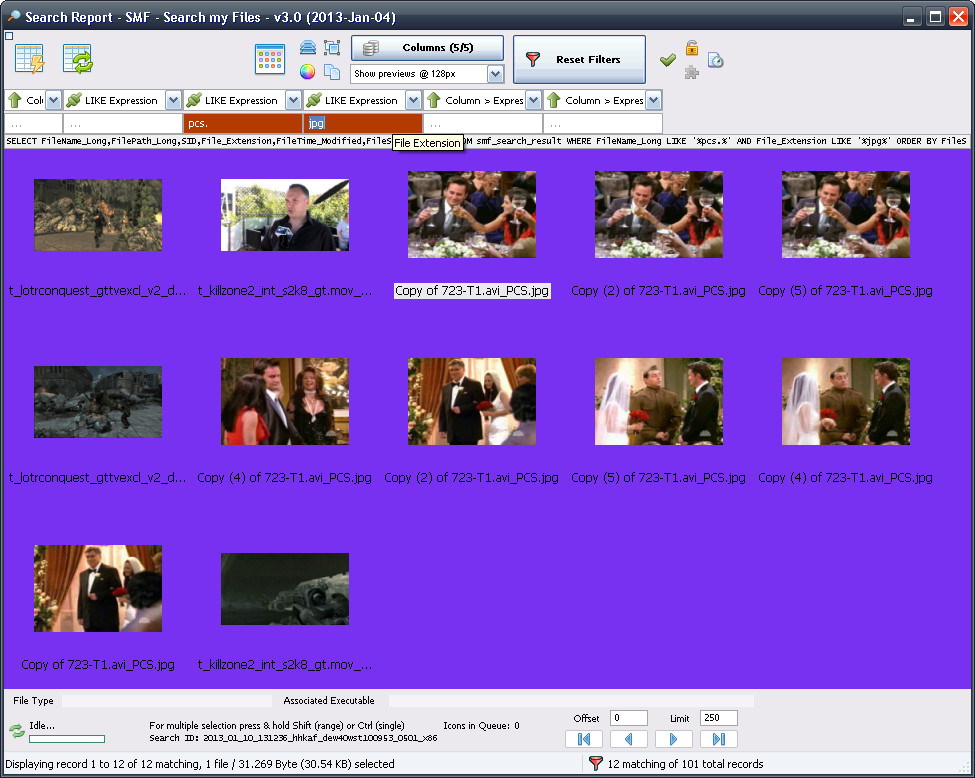This screenshot has height=778, width=975.
Task: Jump to the last page of records
Action: [719, 739]
